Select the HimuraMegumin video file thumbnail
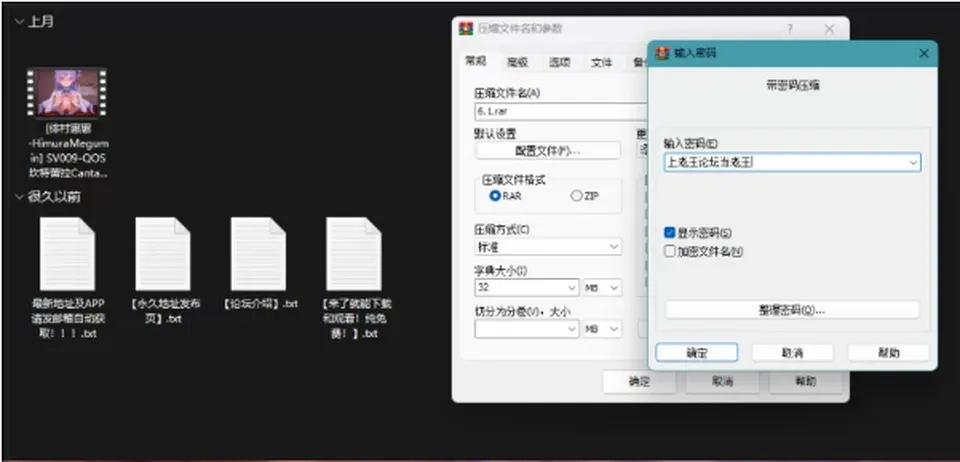Viewport: 960px width, 462px height. (x=66, y=92)
